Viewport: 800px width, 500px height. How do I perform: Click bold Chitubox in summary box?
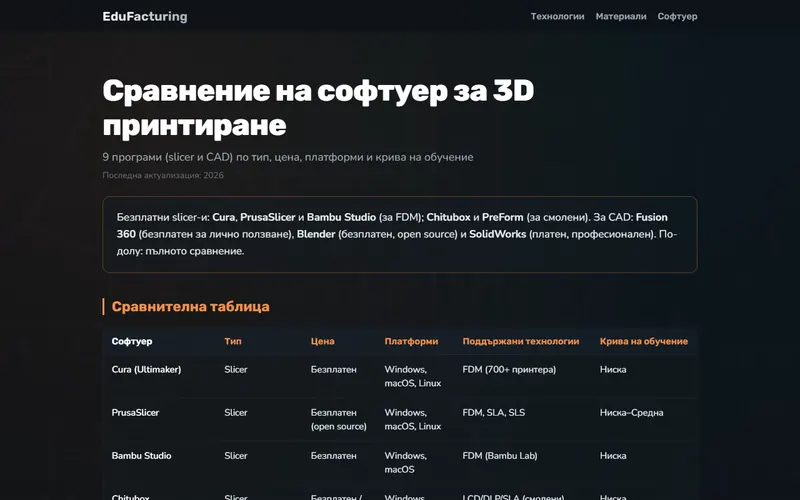(x=448, y=217)
